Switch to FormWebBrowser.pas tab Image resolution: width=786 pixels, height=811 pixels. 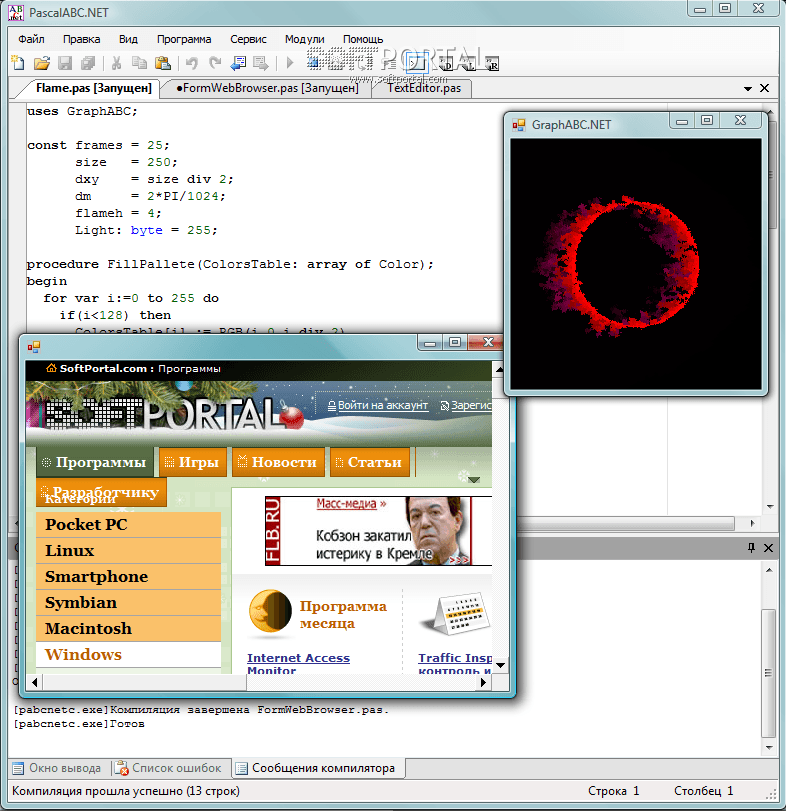(x=267, y=88)
